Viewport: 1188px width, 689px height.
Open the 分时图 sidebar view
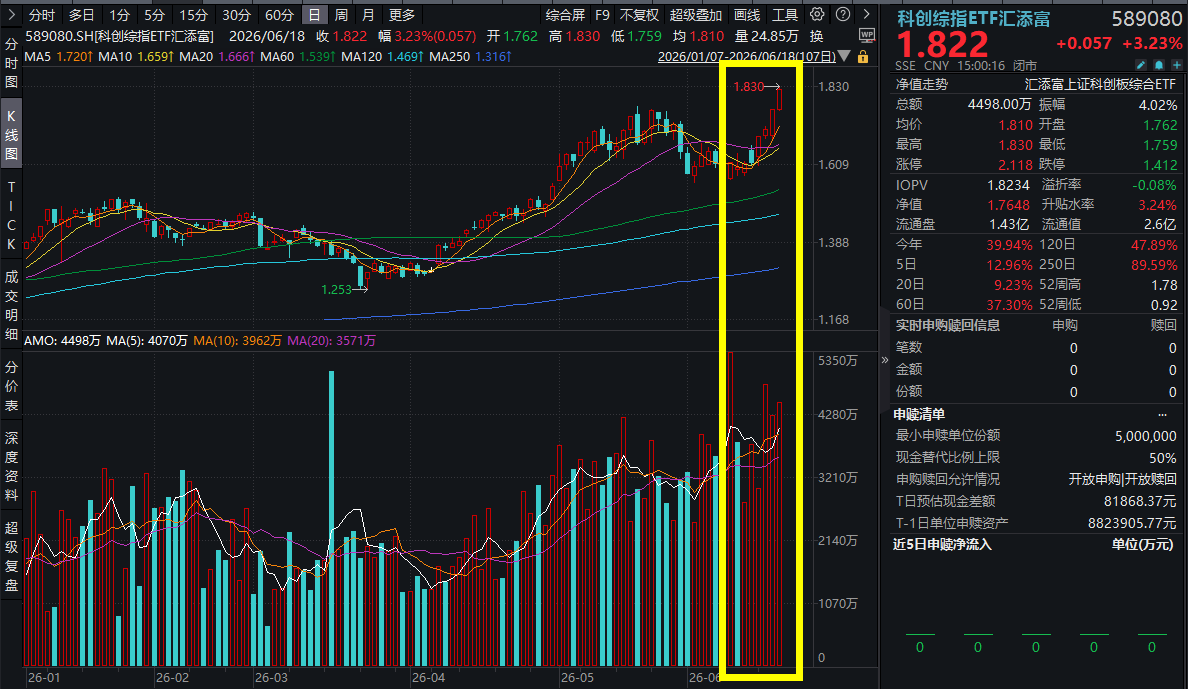[11, 62]
